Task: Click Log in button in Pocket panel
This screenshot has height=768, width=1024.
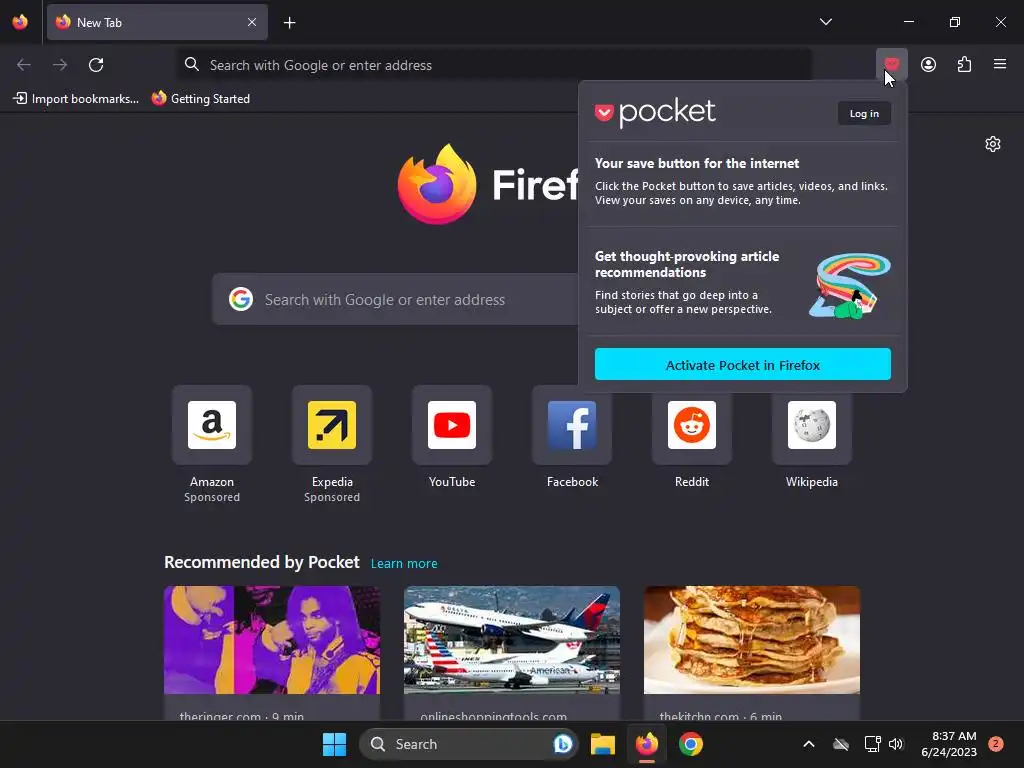Action: click(864, 114)
